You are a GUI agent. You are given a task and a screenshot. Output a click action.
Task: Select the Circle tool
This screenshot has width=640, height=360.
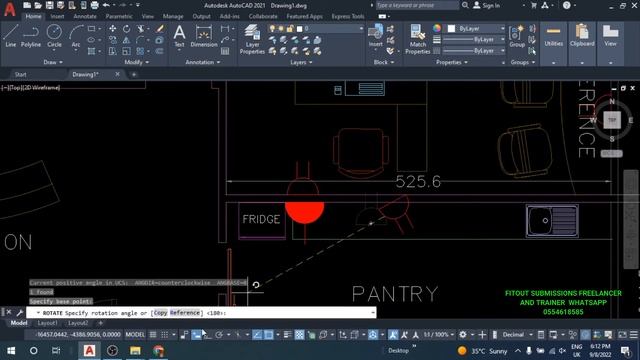(54, 36)
